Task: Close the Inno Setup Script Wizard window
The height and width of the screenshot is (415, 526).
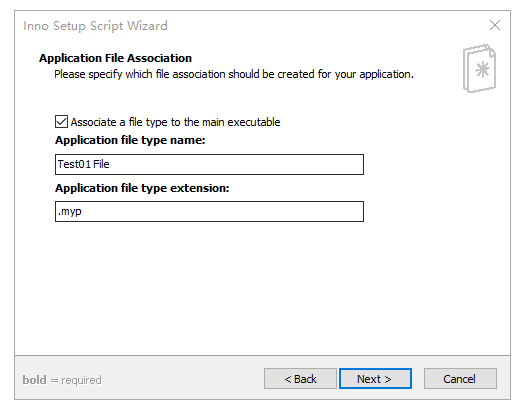Action: [495, 25]
